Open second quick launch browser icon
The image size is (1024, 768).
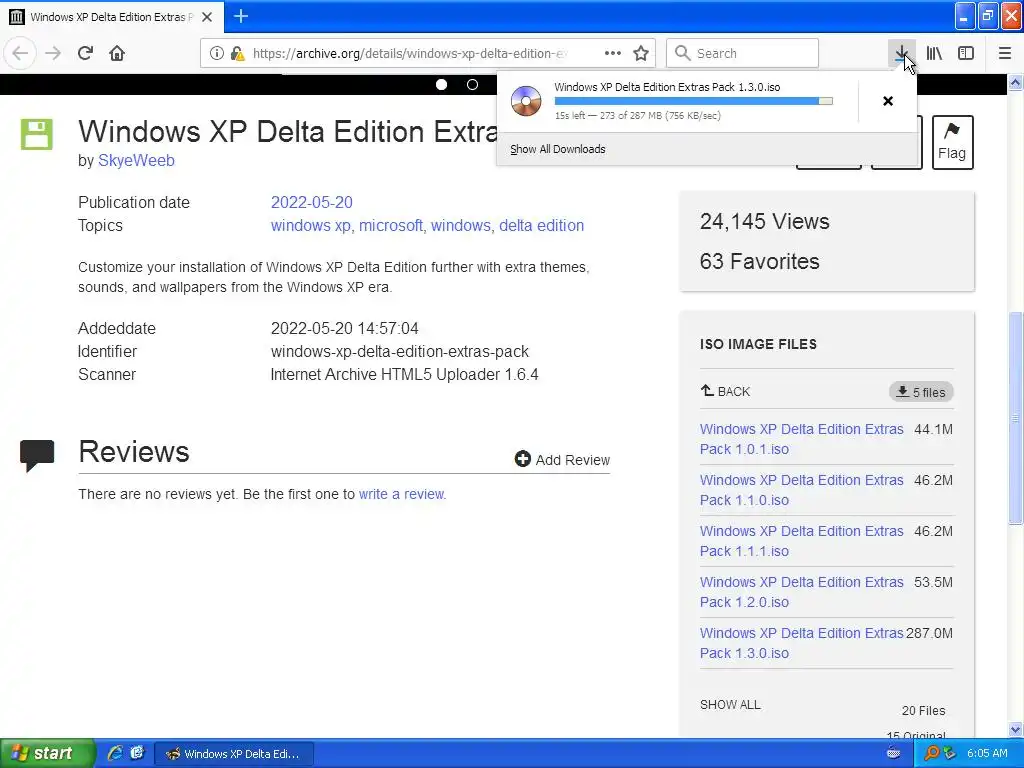coord(137,753)
